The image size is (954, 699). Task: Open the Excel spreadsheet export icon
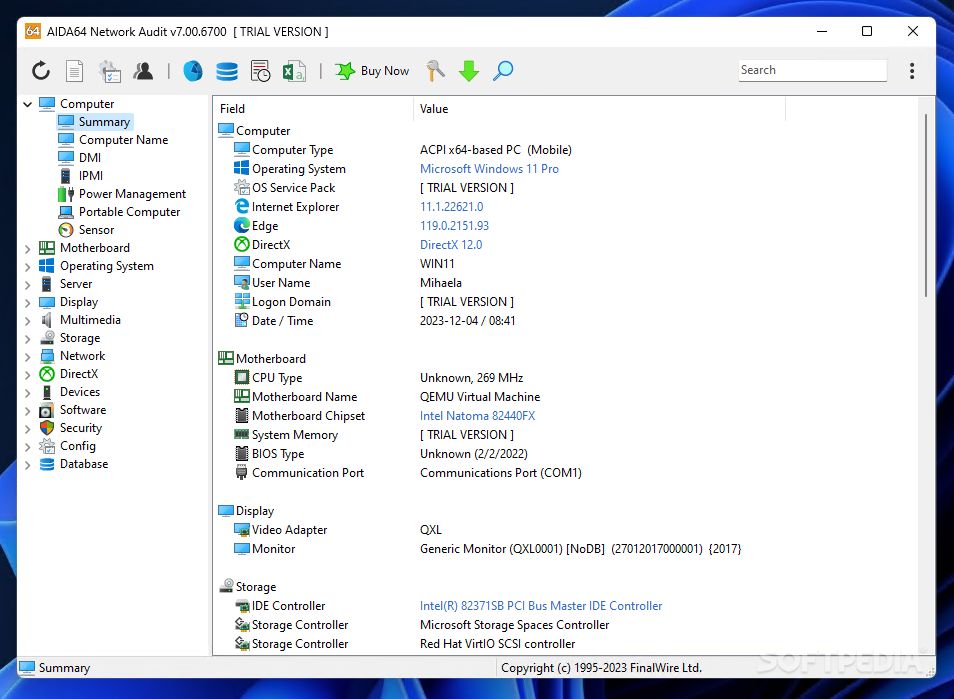[294, 71]
